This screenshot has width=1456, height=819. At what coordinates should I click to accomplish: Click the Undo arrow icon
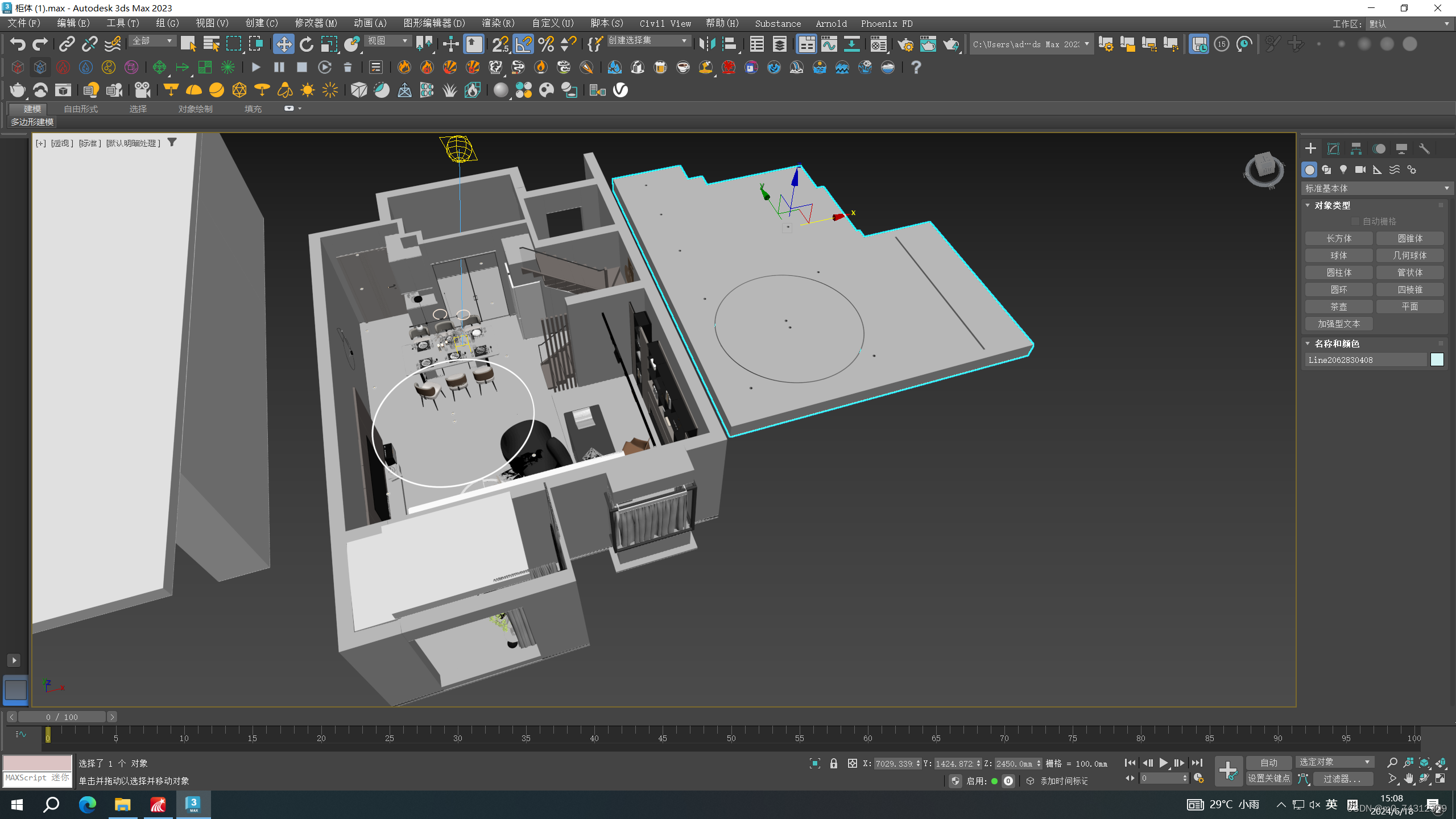18,44
